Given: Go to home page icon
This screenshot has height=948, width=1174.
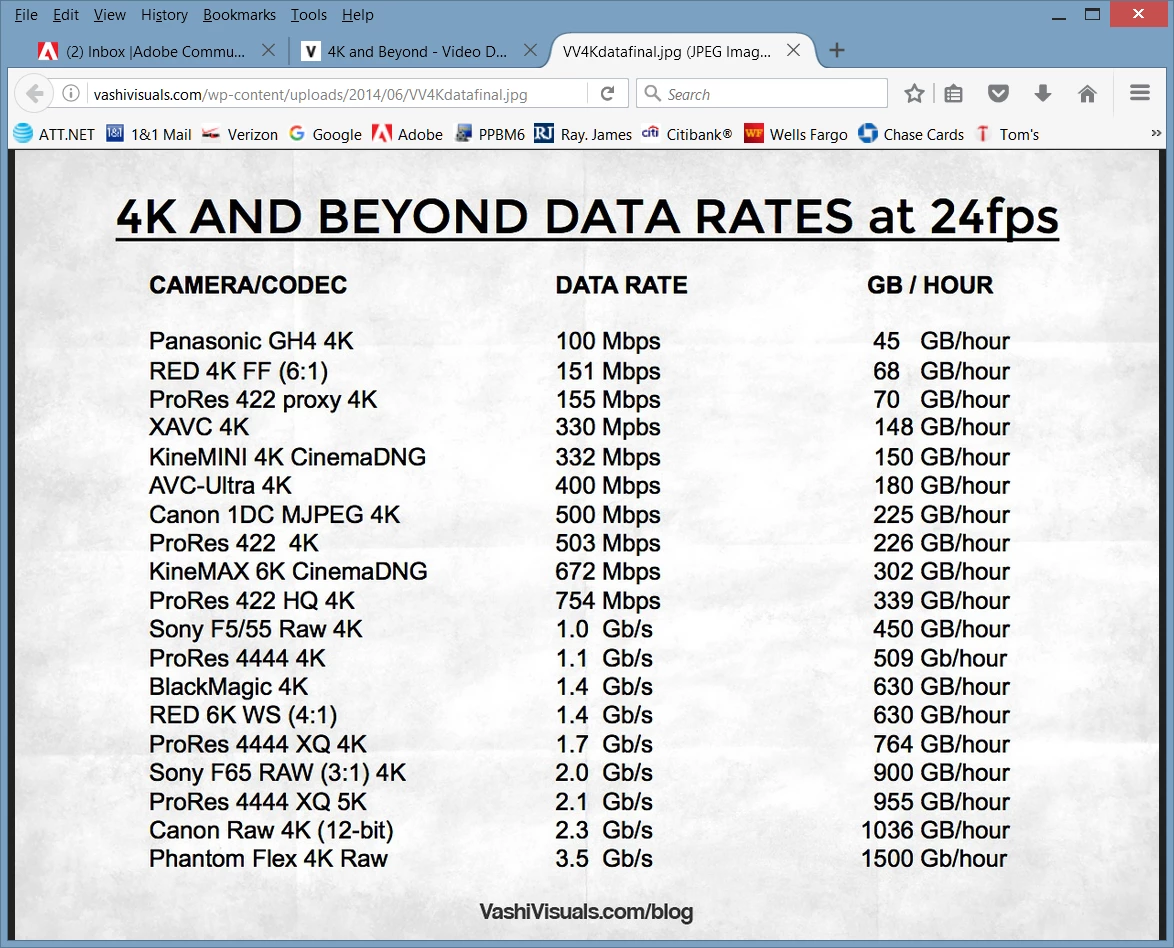Looking at the screenshot, I should [1087, 94].
